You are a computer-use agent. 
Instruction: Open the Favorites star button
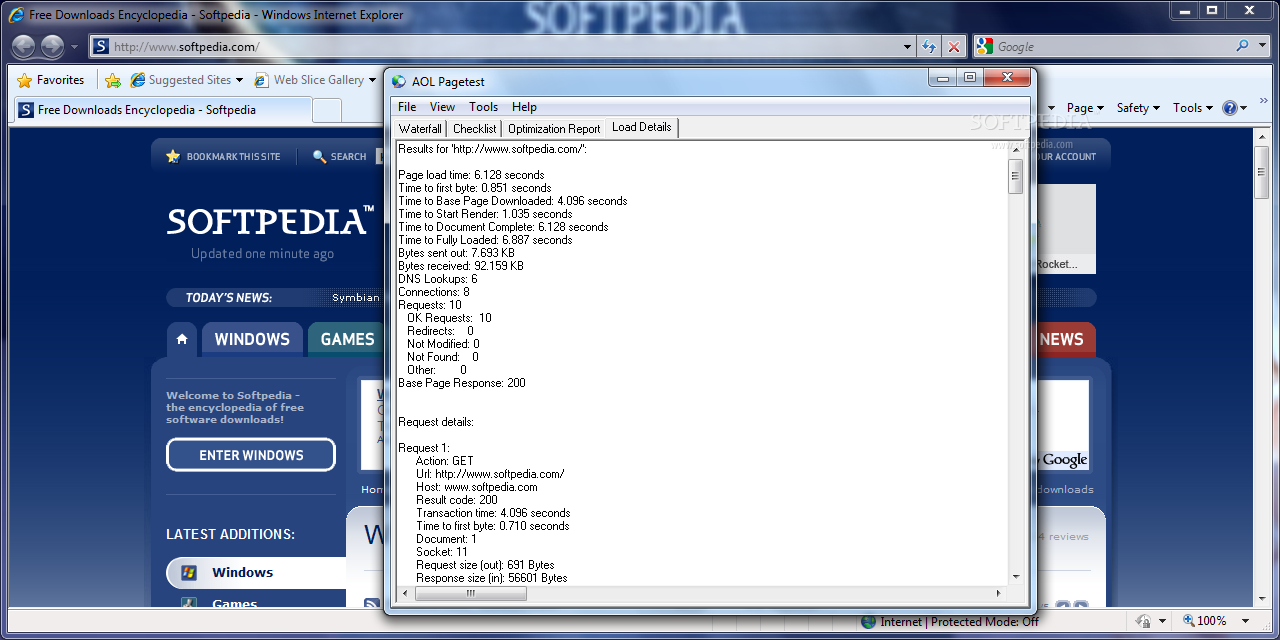[x=51, y=80]
